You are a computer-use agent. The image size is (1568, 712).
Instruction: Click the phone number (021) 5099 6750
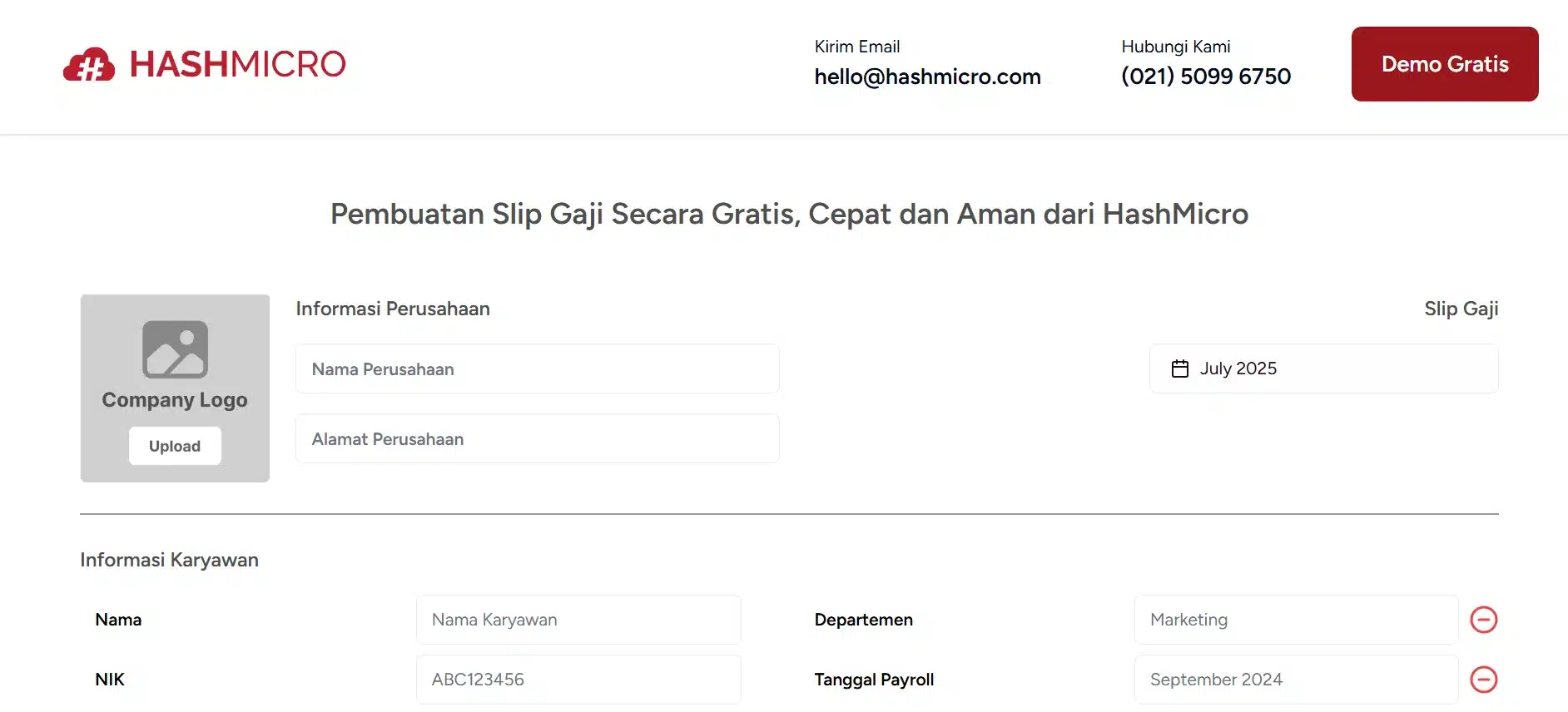pyautogui.click(x=1206, y=77)
